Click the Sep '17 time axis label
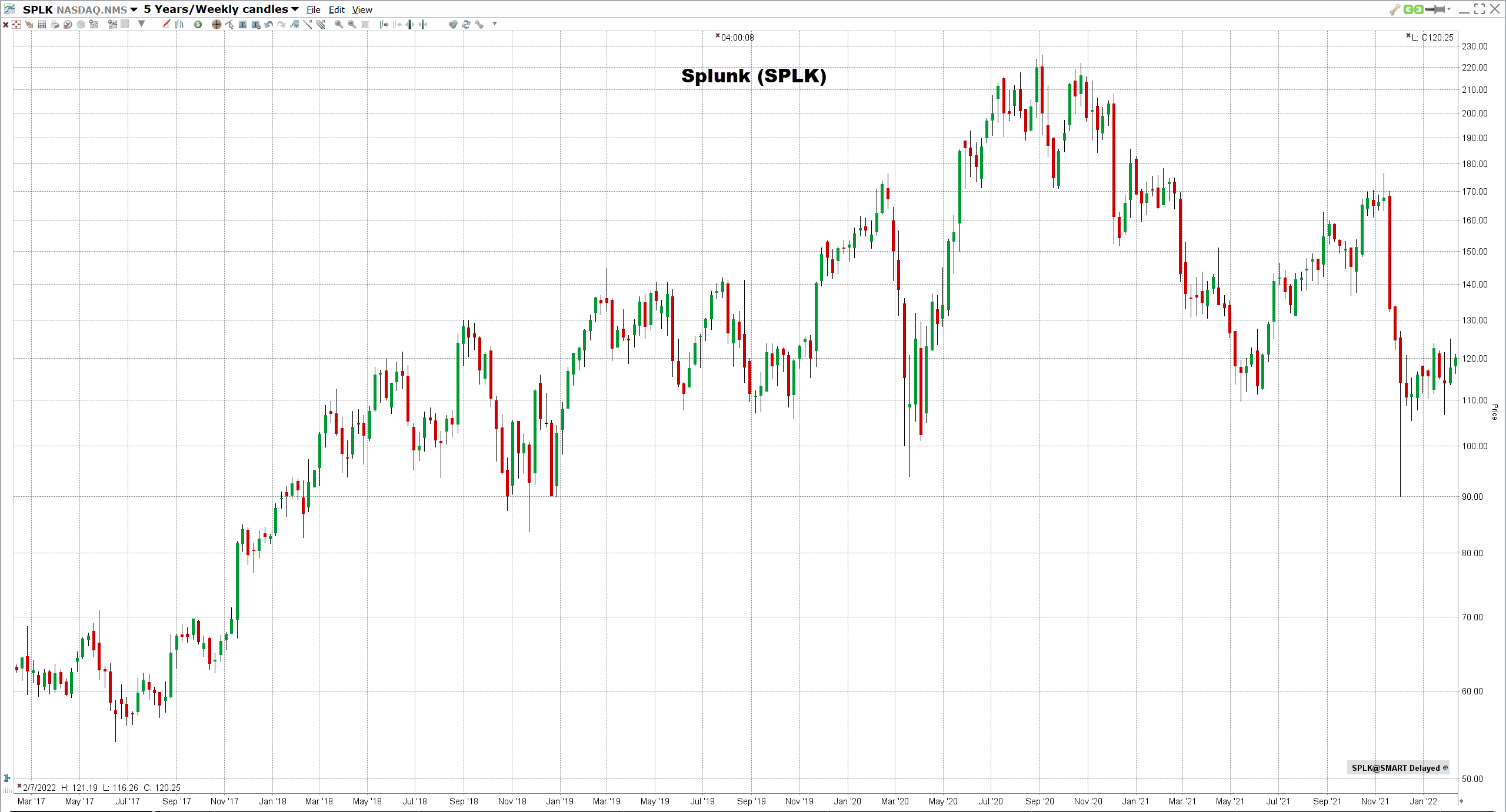 tap(176, 801)
